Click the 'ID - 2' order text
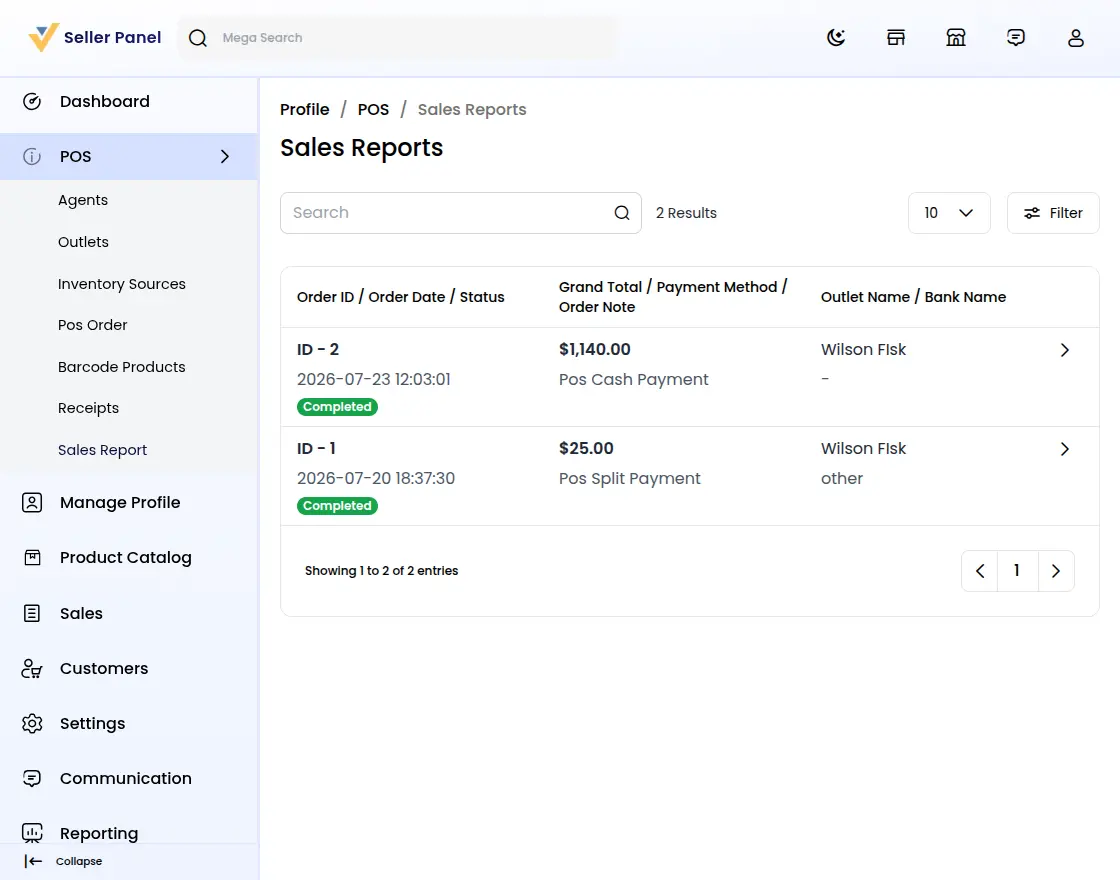 pyautogui.click(x=318, y=349)
